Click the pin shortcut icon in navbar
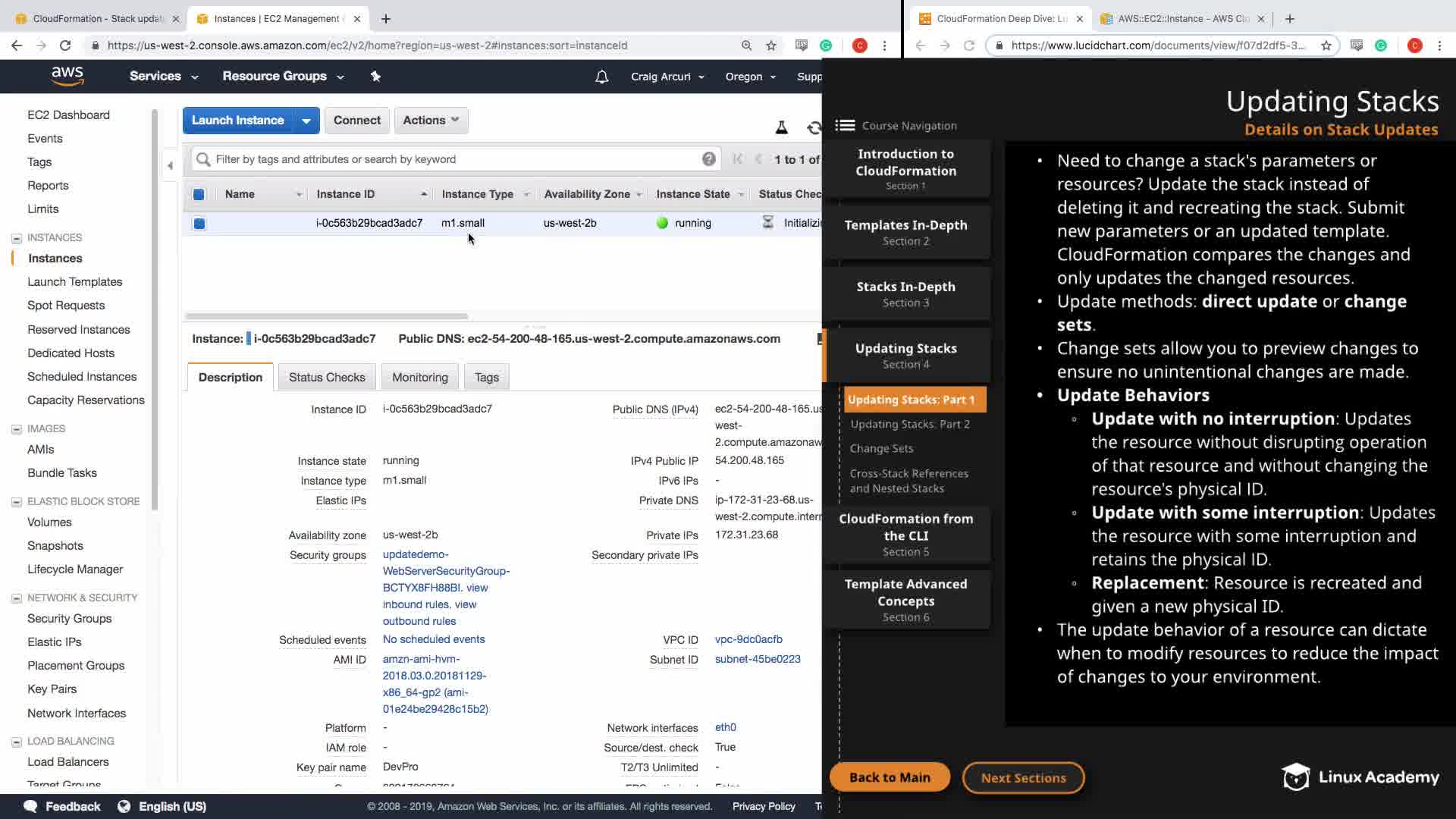 tap(375, 76)
